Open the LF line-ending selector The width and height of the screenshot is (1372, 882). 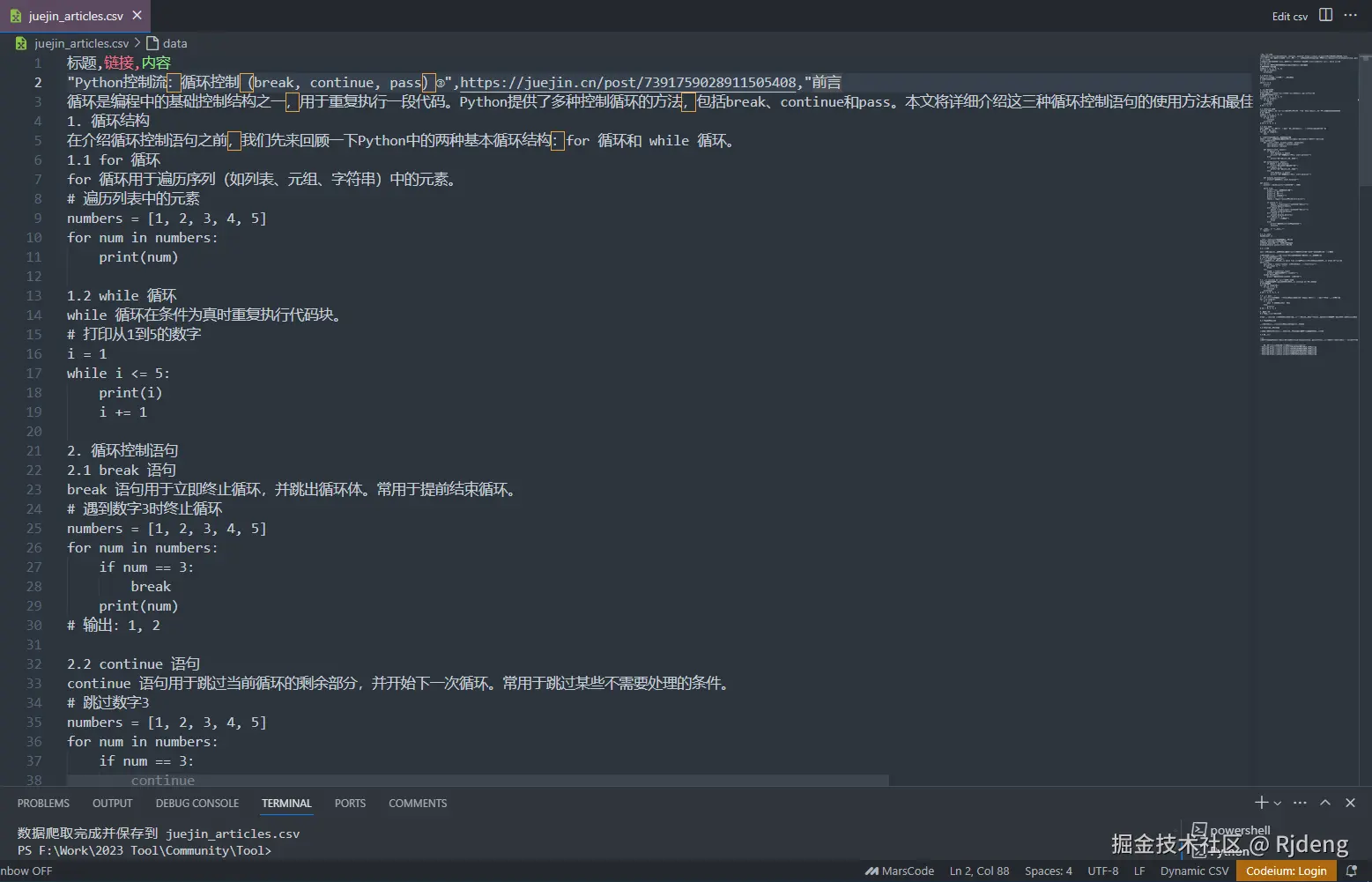1139,871
